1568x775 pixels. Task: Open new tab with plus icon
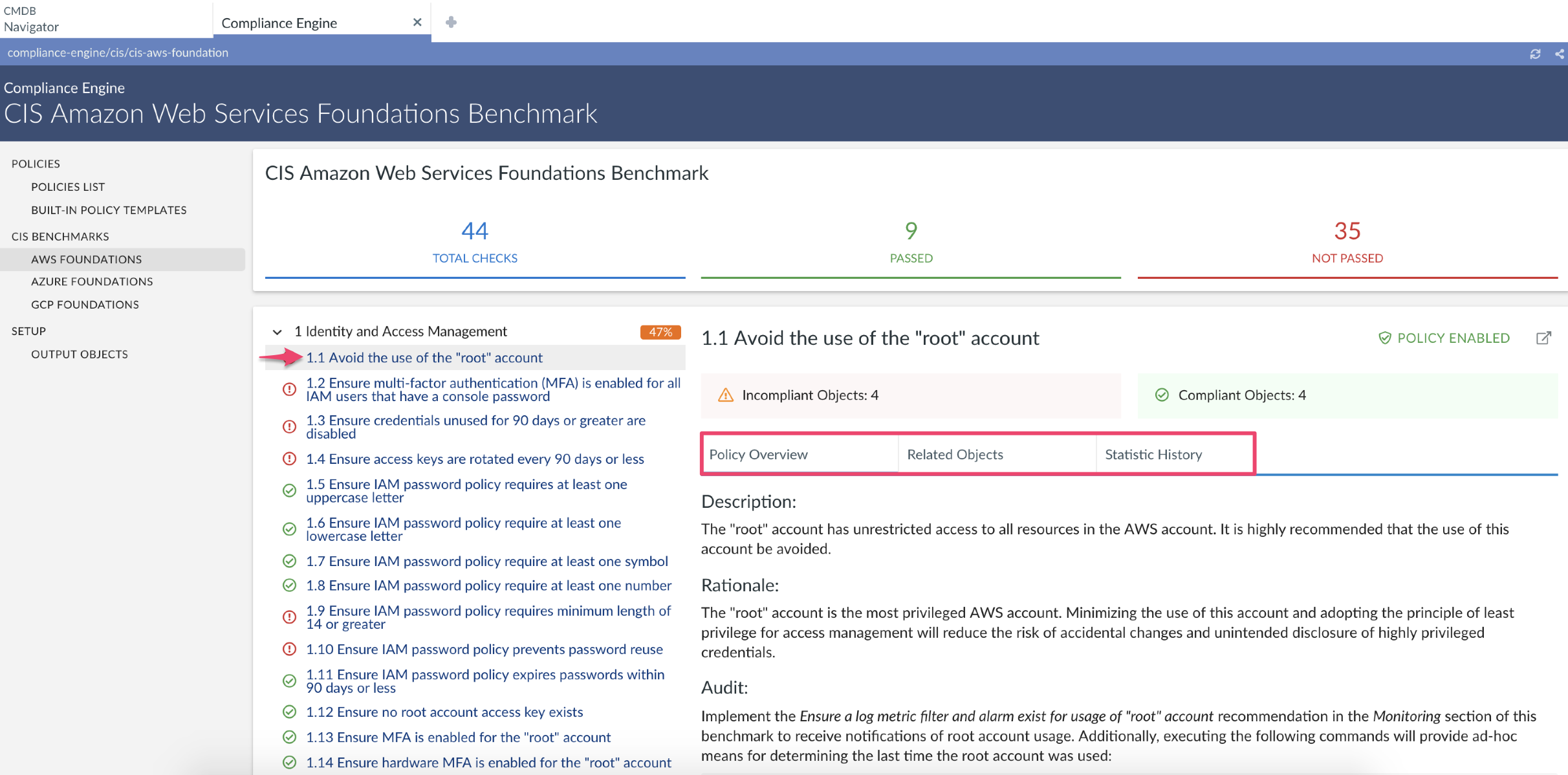click(x=451, y=23)
